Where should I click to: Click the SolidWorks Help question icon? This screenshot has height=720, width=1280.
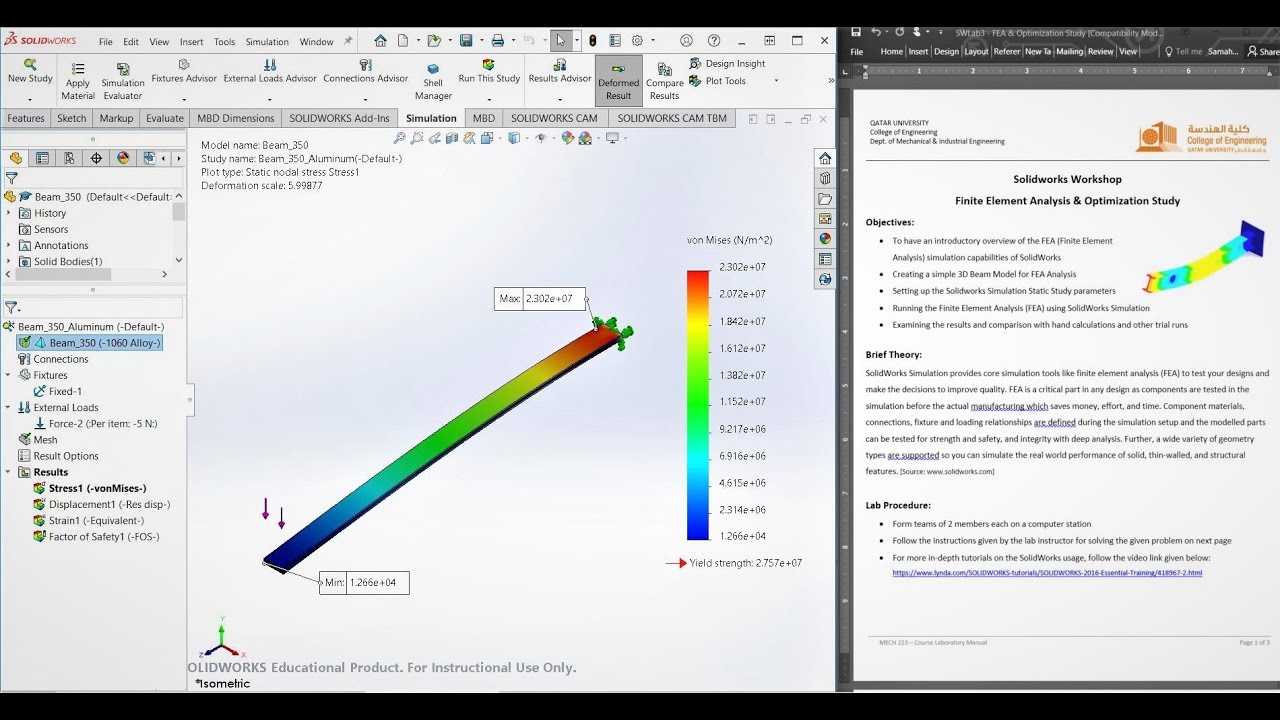pos(714,41)
